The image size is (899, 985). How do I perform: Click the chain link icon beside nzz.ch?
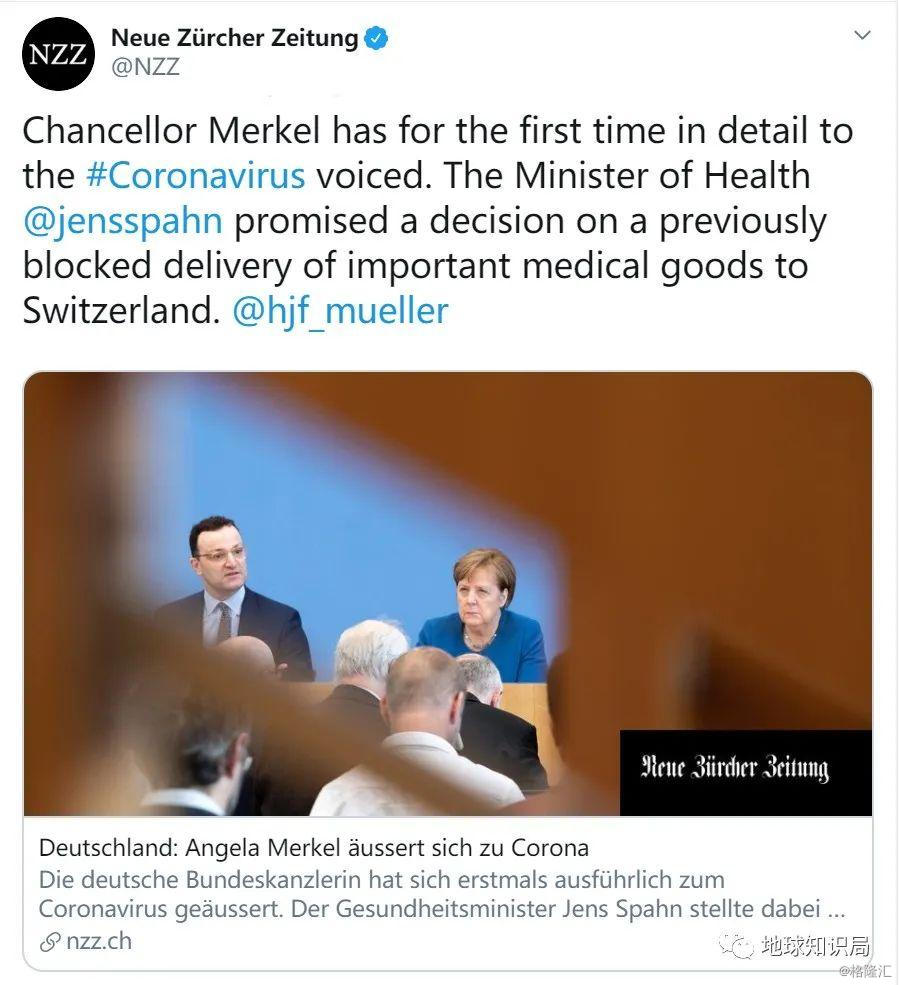(49, 941)
